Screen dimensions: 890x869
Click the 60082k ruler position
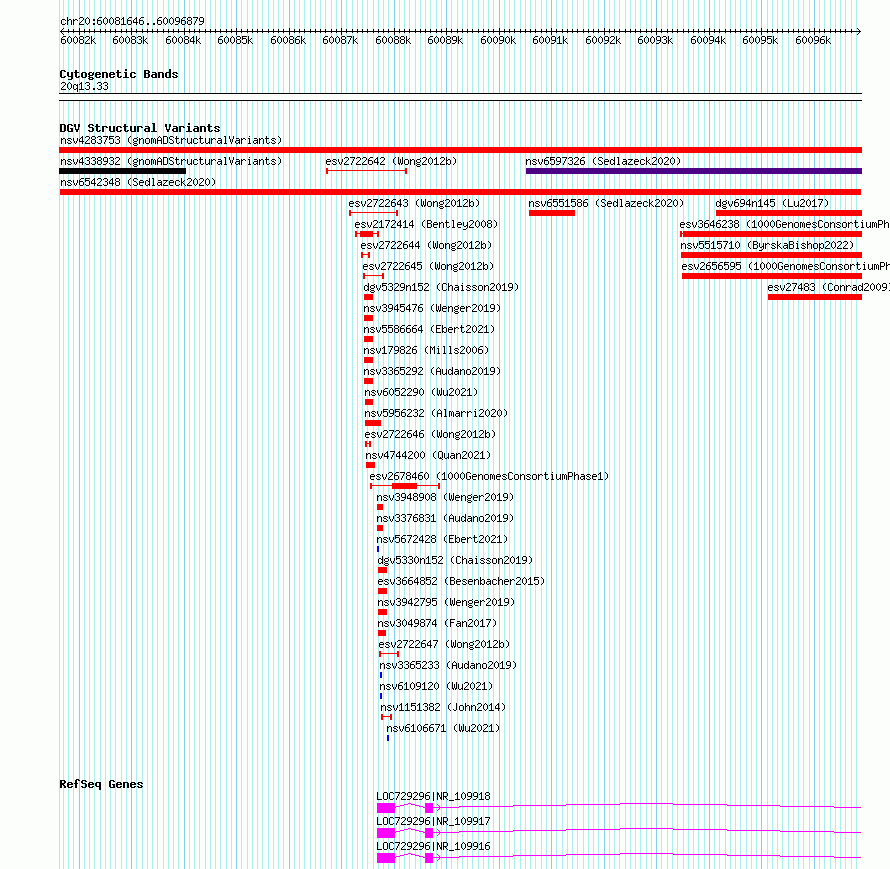click(x=78, y=40)
